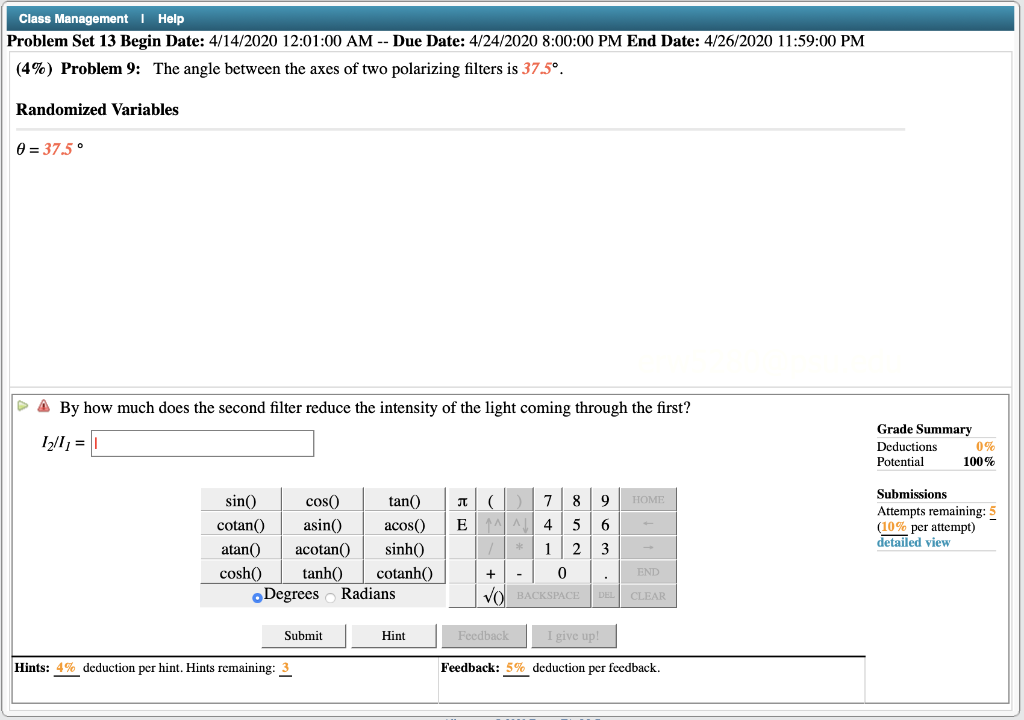Screen dimensions: 1024x720
Task: Submit the current answer
Action: click(303, 635)
